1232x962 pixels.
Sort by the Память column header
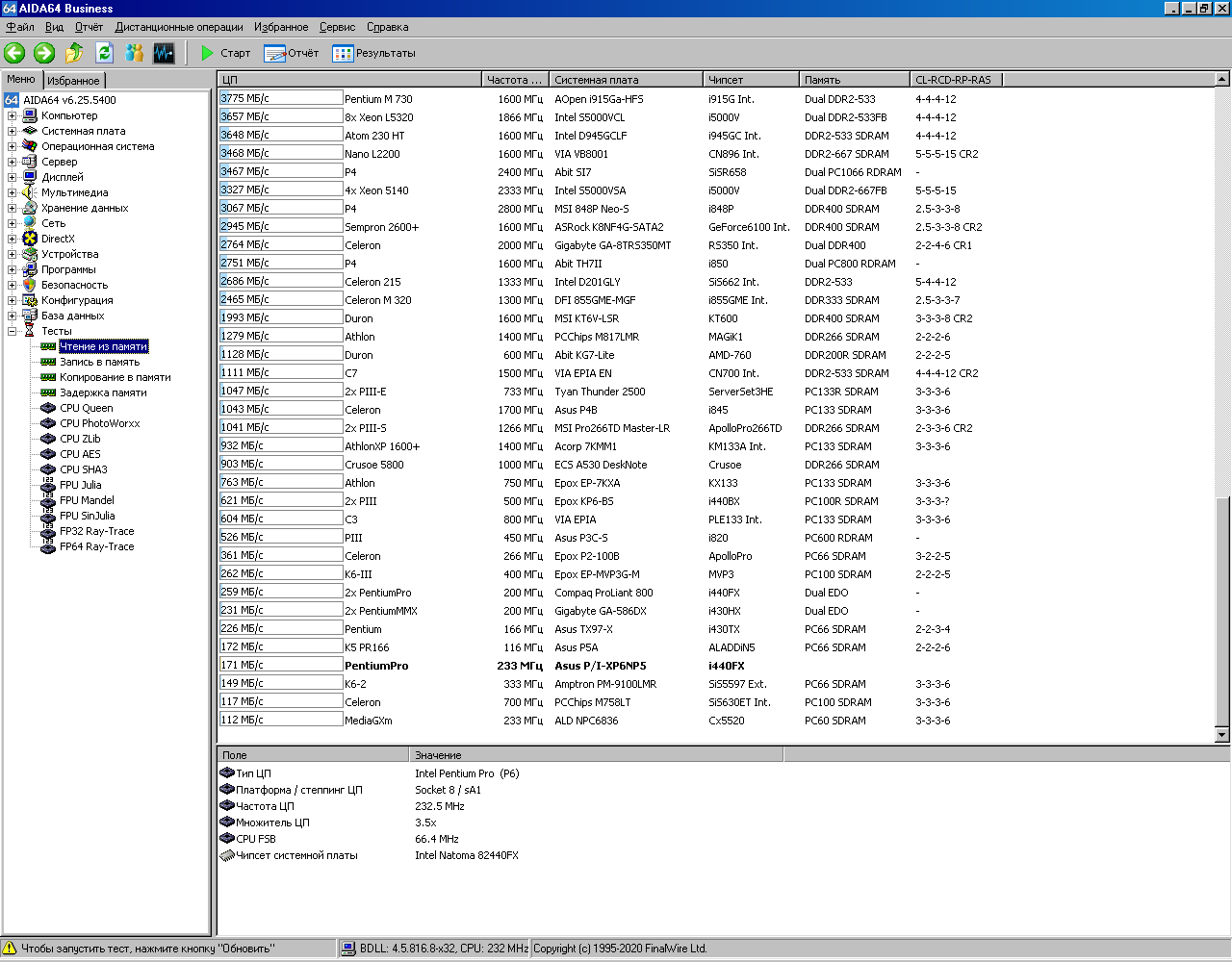[853, 80]
